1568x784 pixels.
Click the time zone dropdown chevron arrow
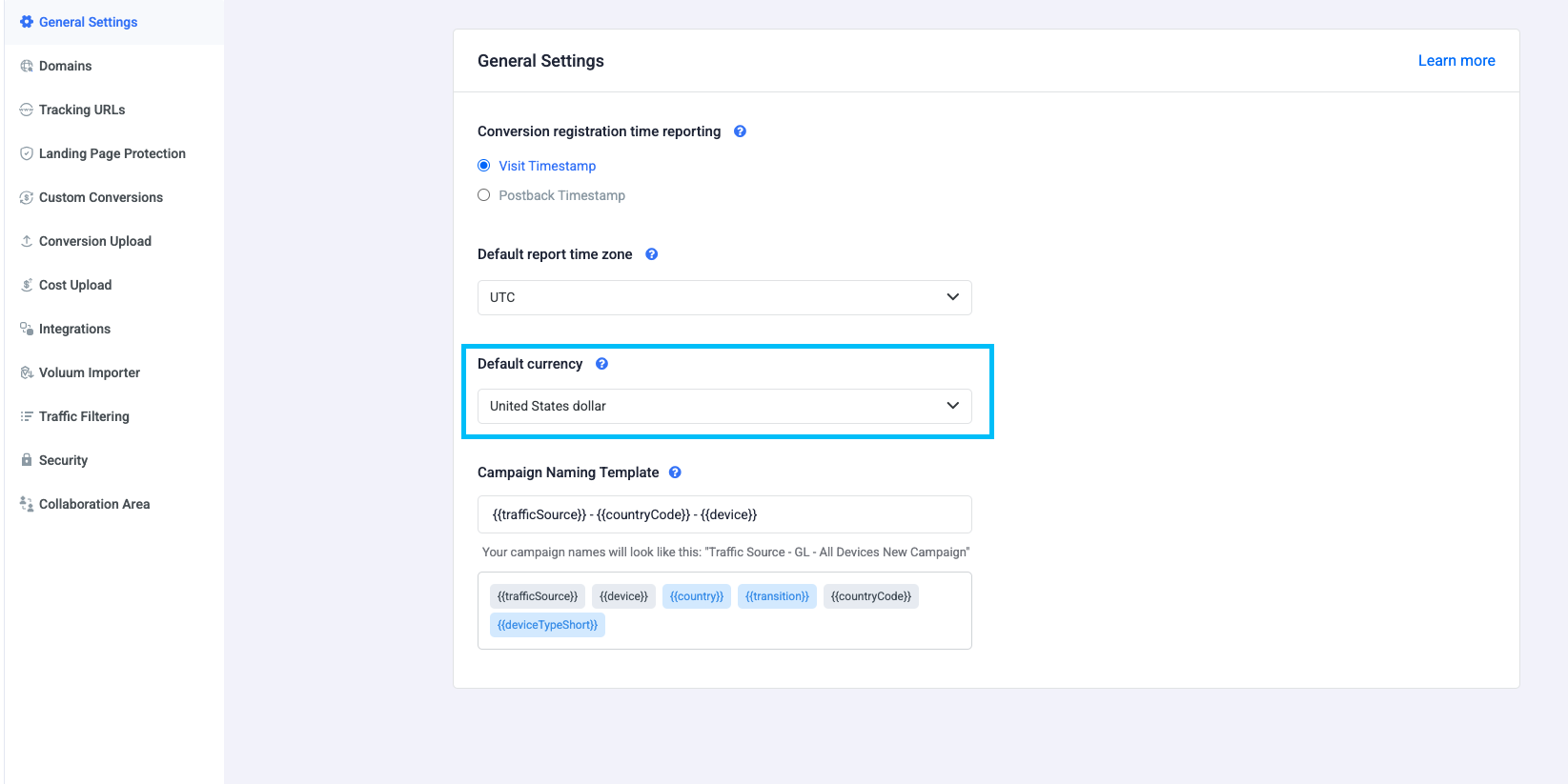coord(952,297)
